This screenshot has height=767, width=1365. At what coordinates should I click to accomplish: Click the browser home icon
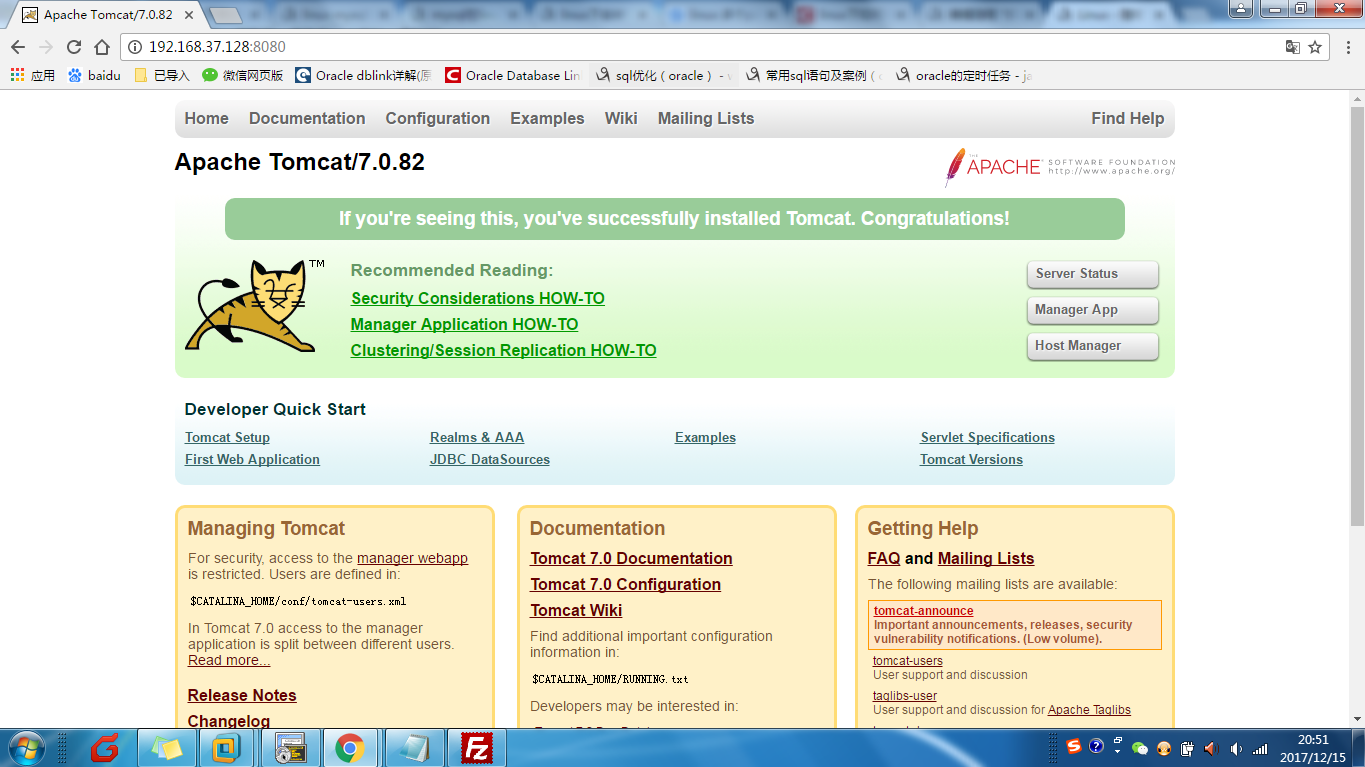(102, 47)
